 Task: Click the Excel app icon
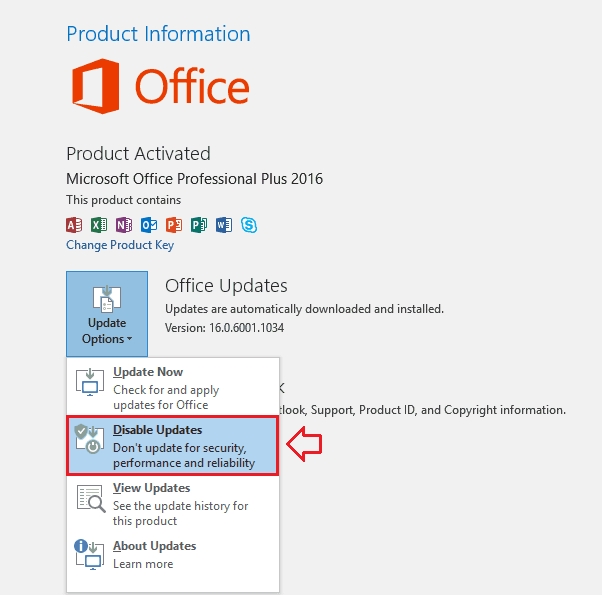click(x=99, y=225)
